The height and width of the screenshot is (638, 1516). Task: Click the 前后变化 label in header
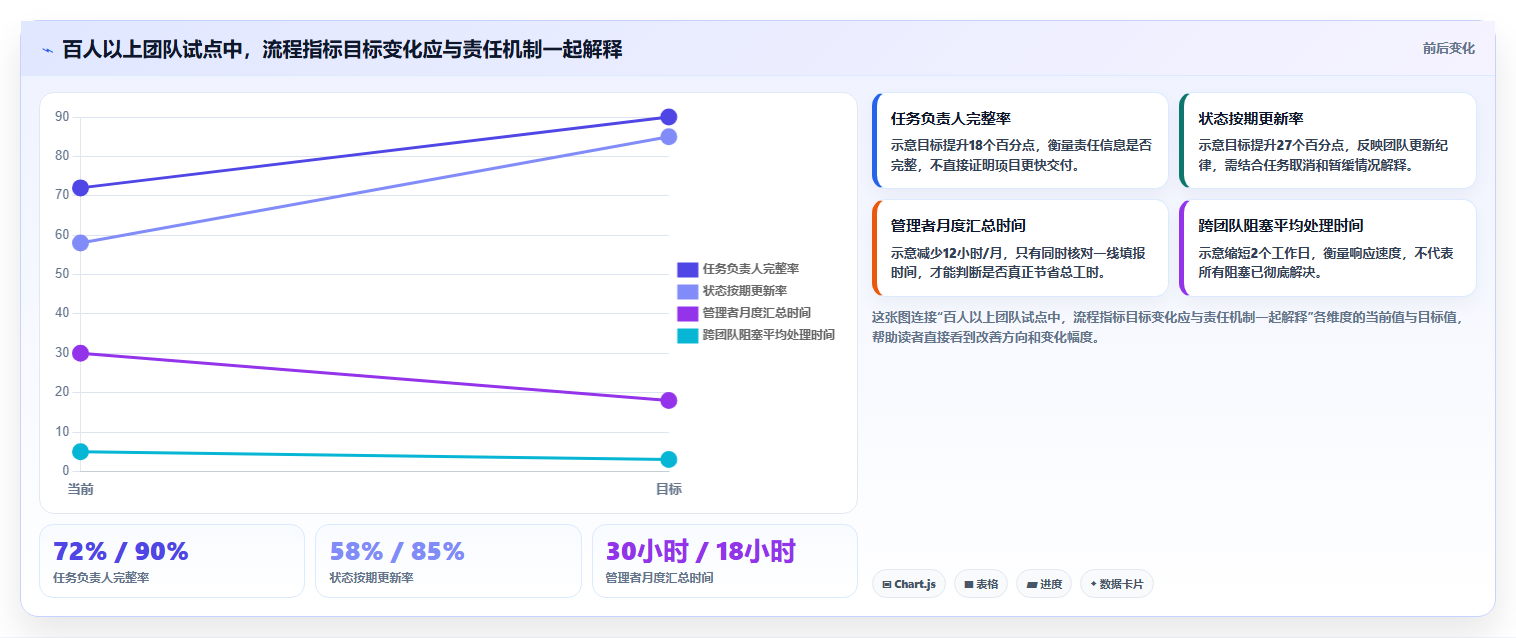point(1448,49)
